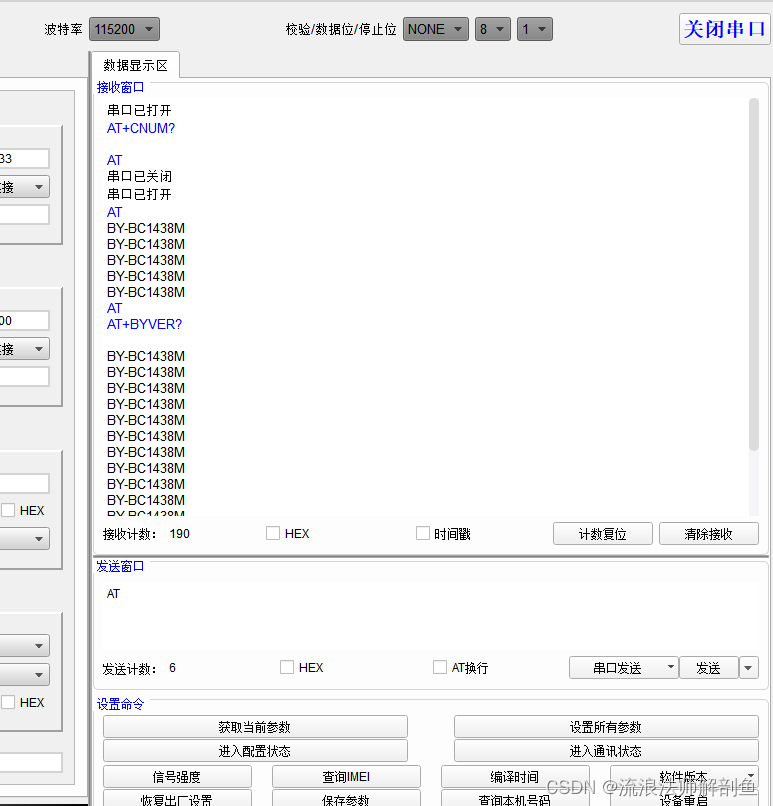Click the 接收窗口 group label
The image size is (773, 806).
point(120,87)
